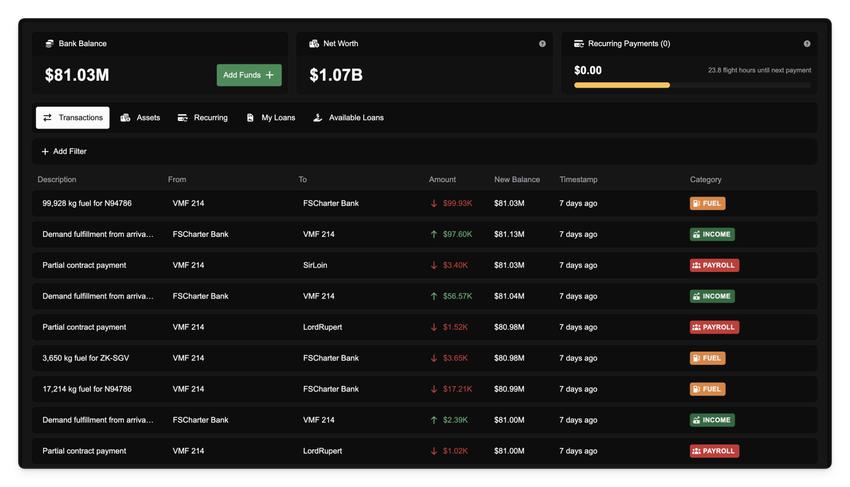Switch to the Assets tab
The height and width of the screenshot is (487, 850).
140,118
